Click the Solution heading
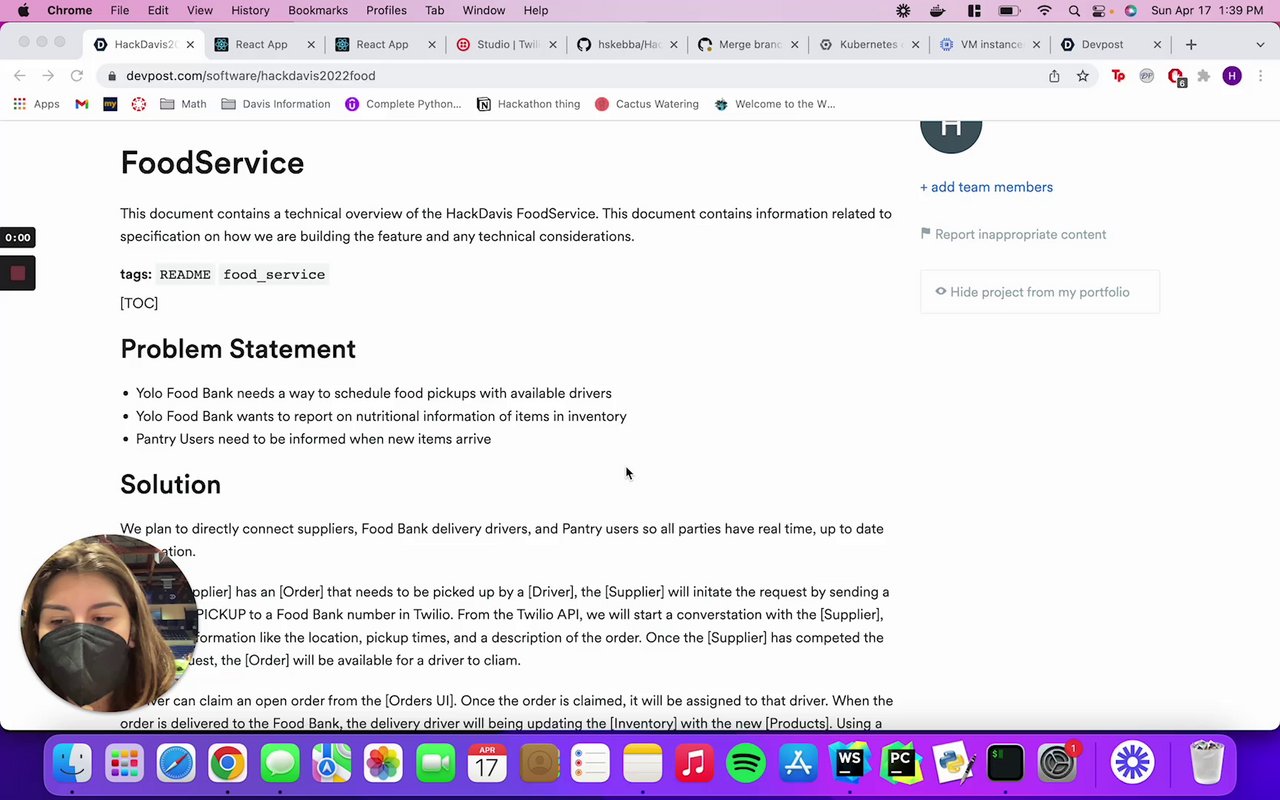Image resolution: width=1280 pixels, height=800 pixels. coord(170,485)
